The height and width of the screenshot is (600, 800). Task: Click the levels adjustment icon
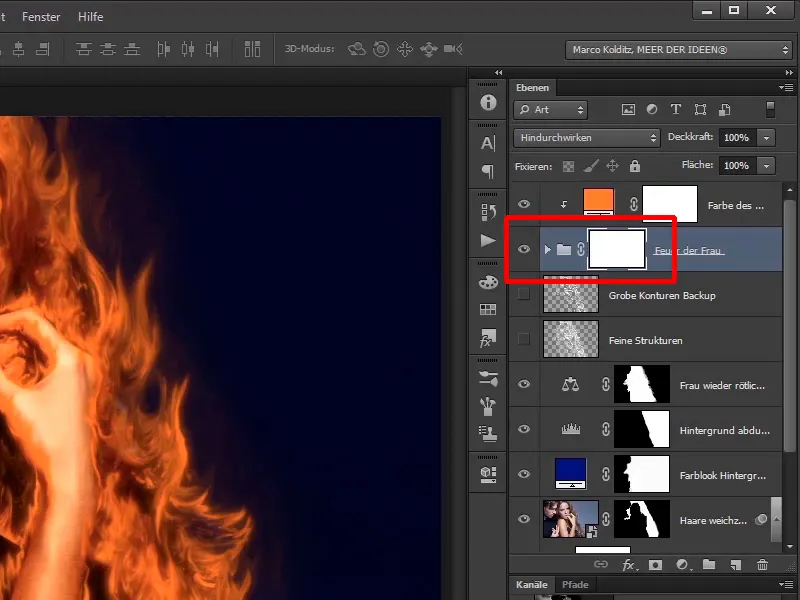coord(570,429)
